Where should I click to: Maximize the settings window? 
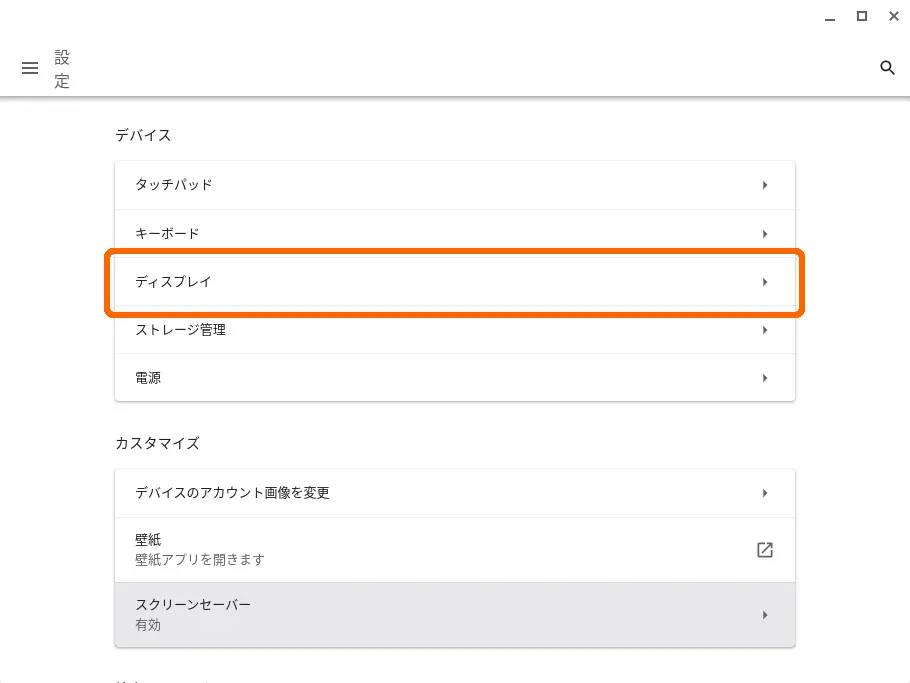click(x=862, y=16)
